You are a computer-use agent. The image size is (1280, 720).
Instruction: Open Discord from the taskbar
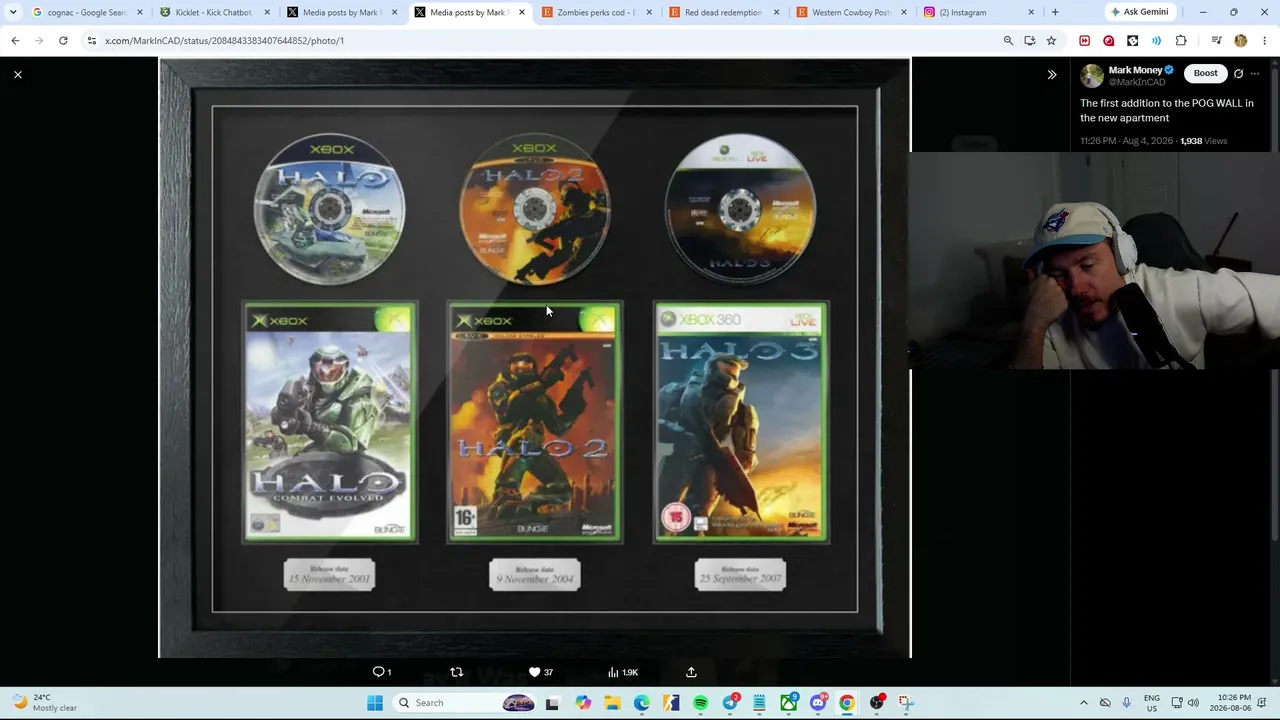(x=818, y=703)
